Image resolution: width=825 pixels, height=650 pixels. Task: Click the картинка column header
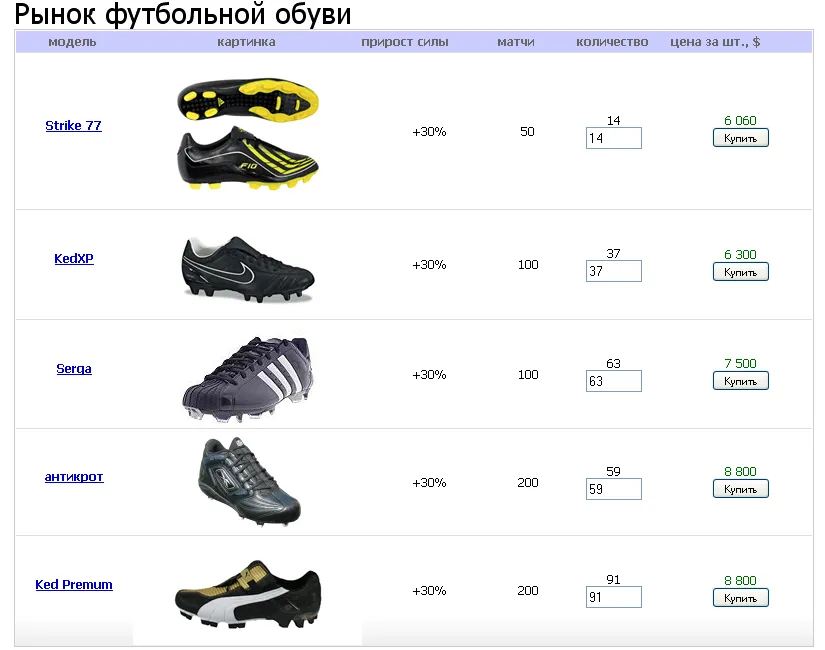(246, 42)
